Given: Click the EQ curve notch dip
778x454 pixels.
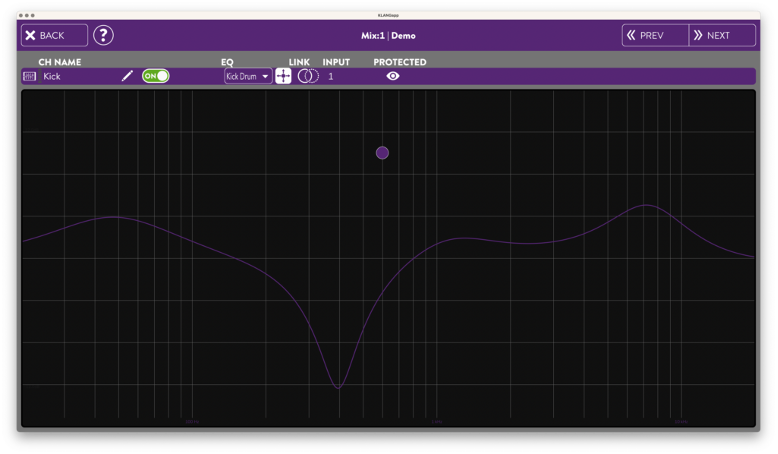Looking at the screenshot, I should click(338, 386).
